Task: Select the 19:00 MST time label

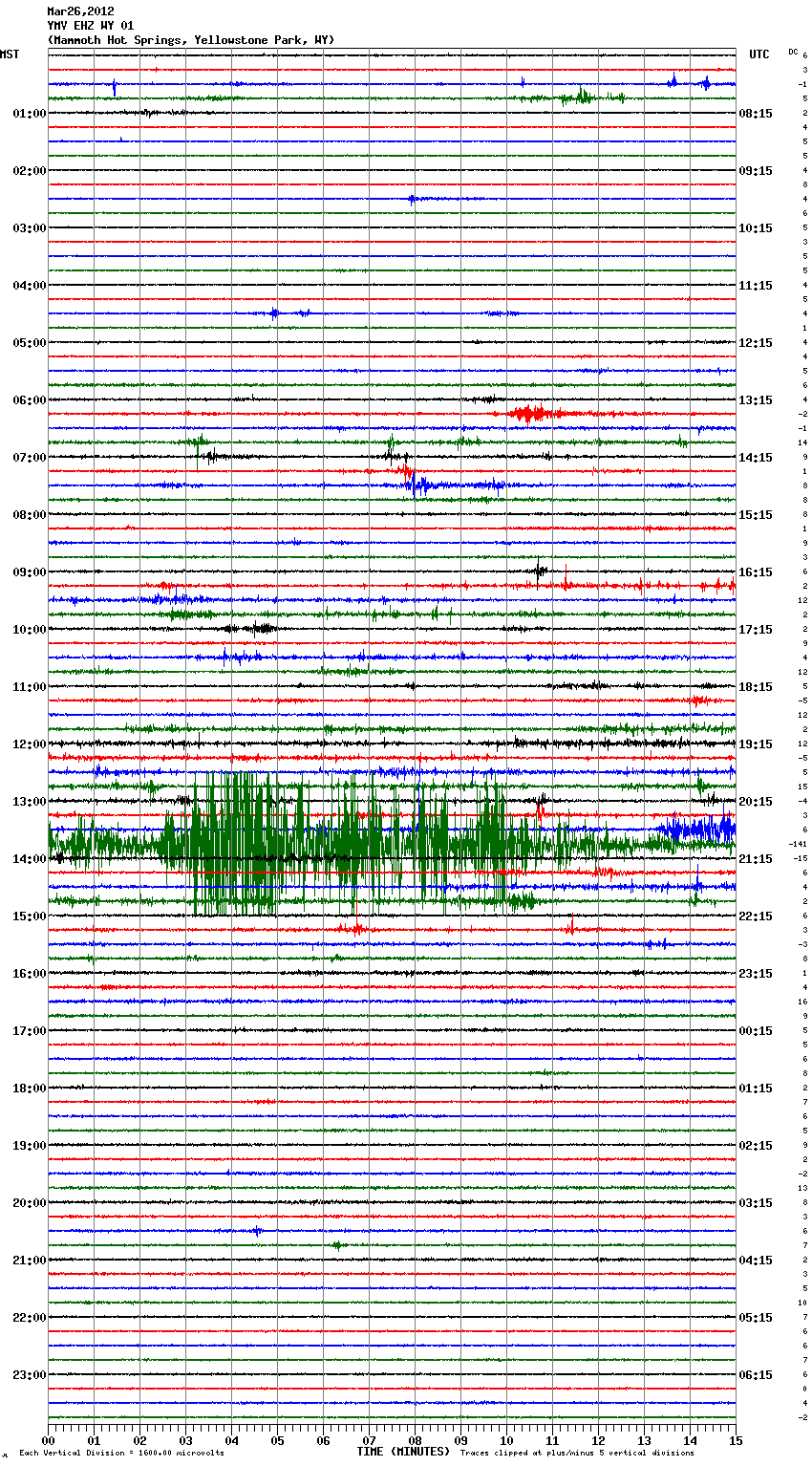Action: [29, 1146]
